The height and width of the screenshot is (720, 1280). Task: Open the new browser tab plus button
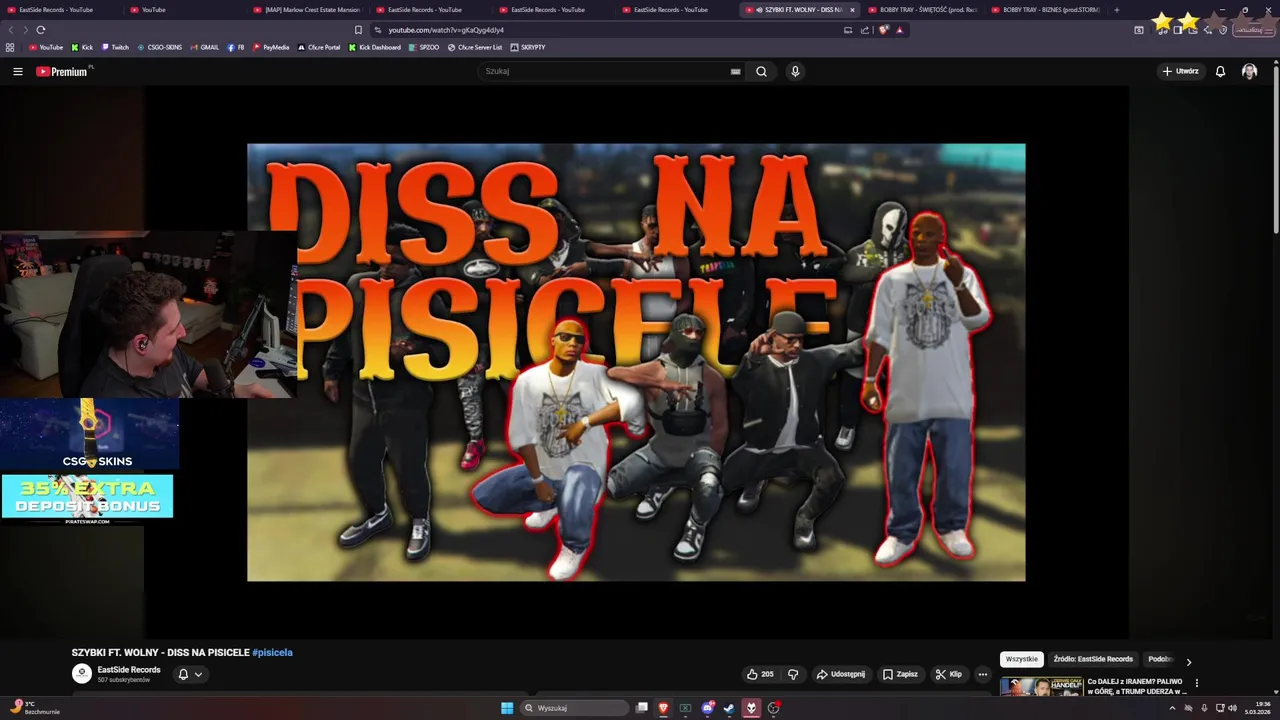click(x=1116, y=10)
